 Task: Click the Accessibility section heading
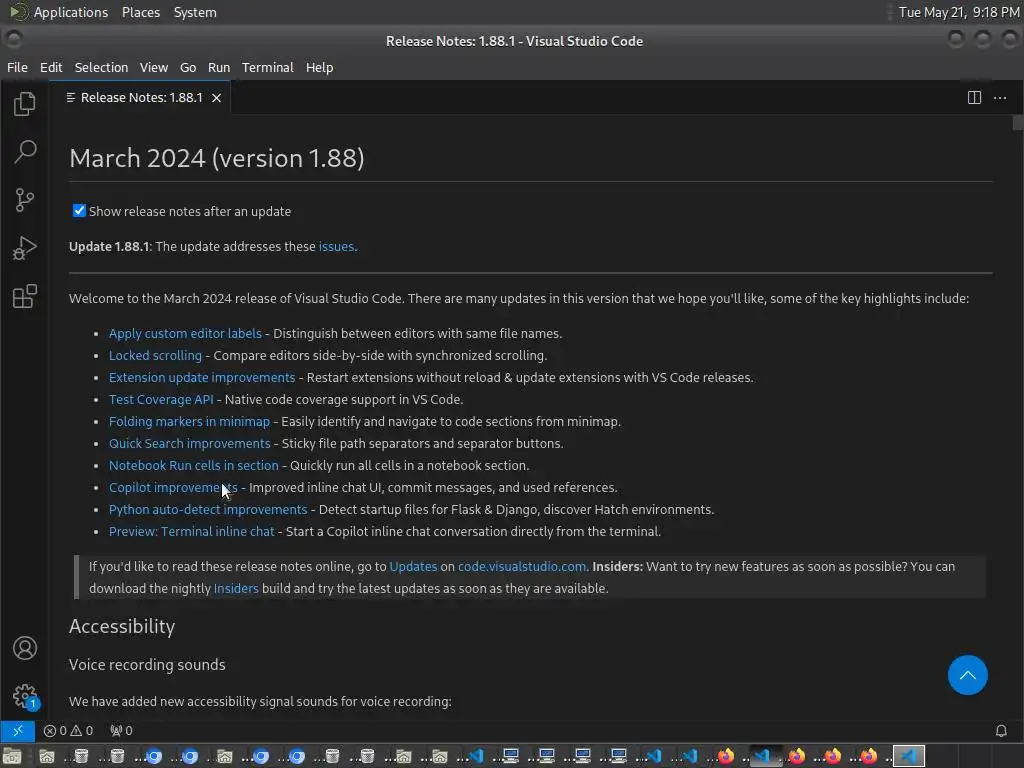(122, 626)
